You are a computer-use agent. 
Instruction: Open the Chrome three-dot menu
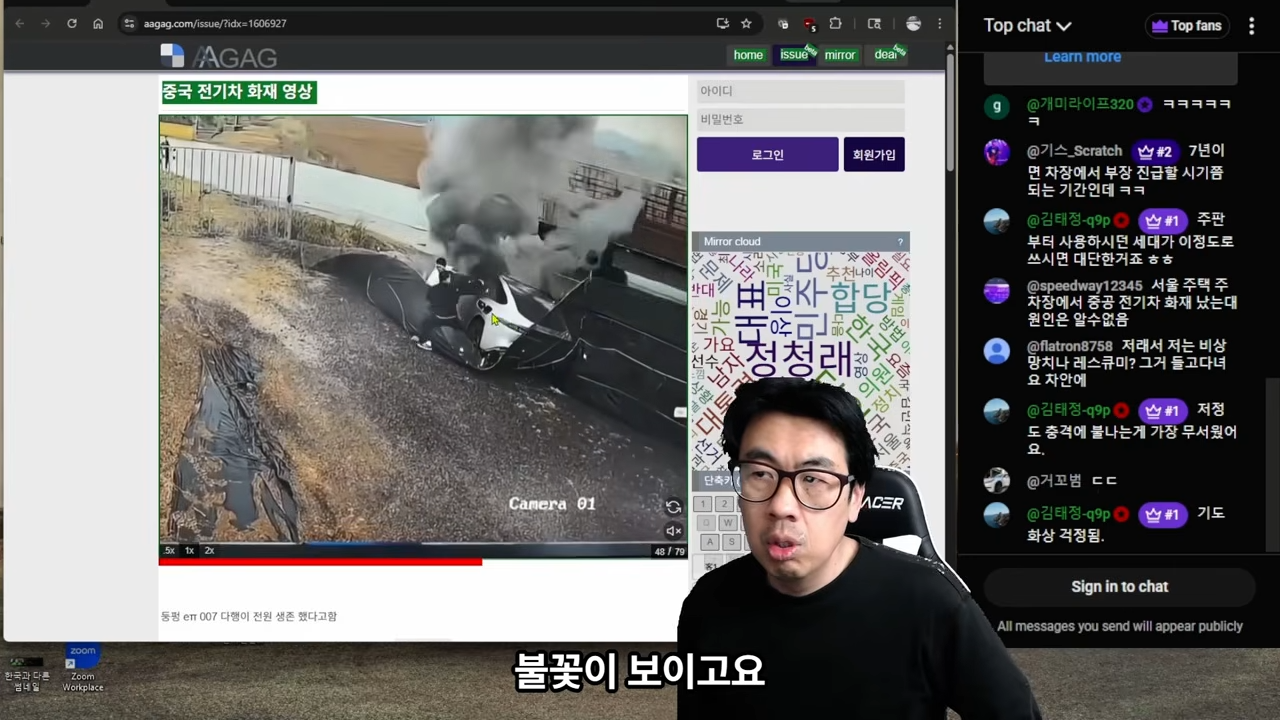point(939,23)
